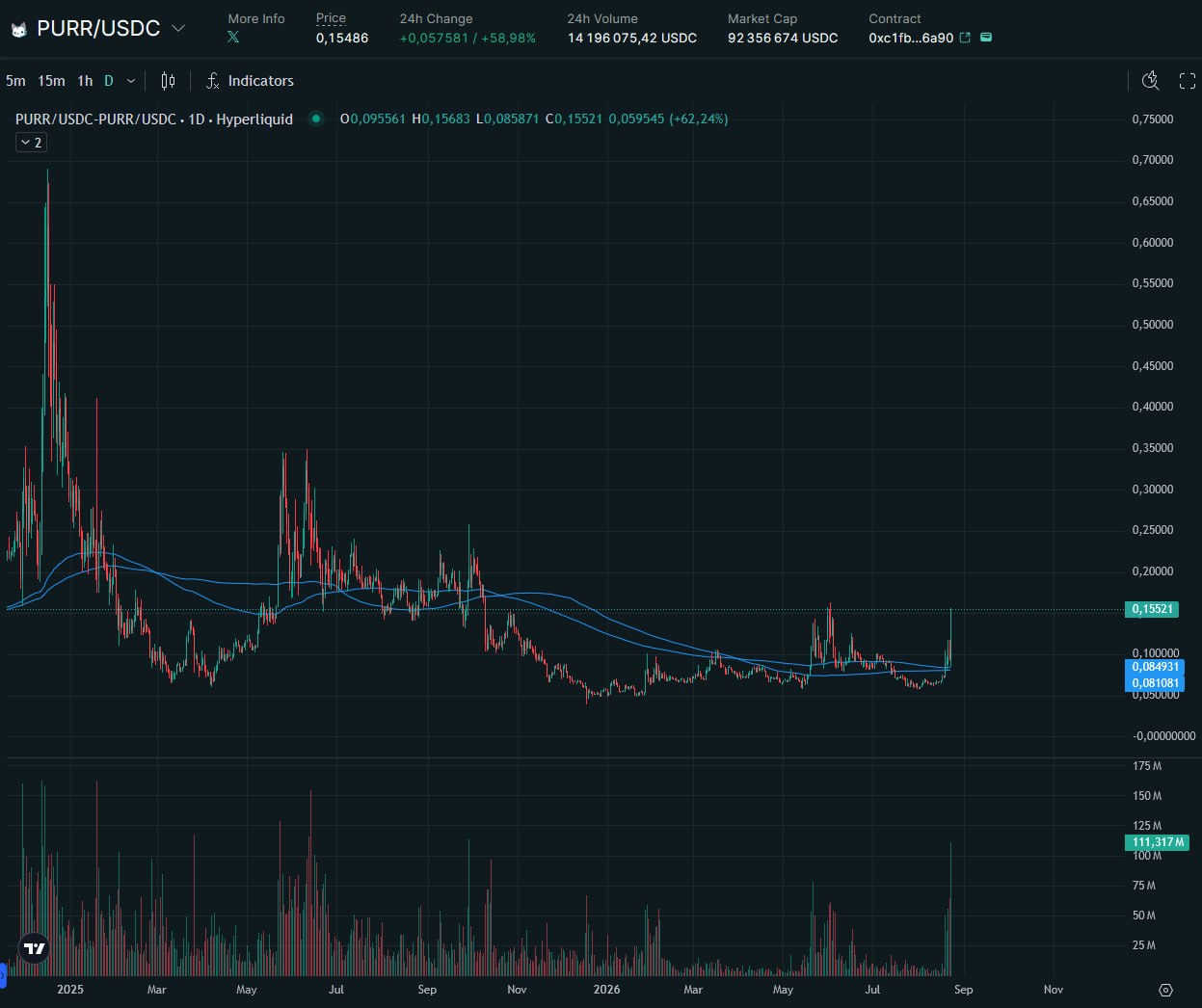Open the candlestick chart style menu
This screenshot has width=1202, height=1008.
coord(168,81)
